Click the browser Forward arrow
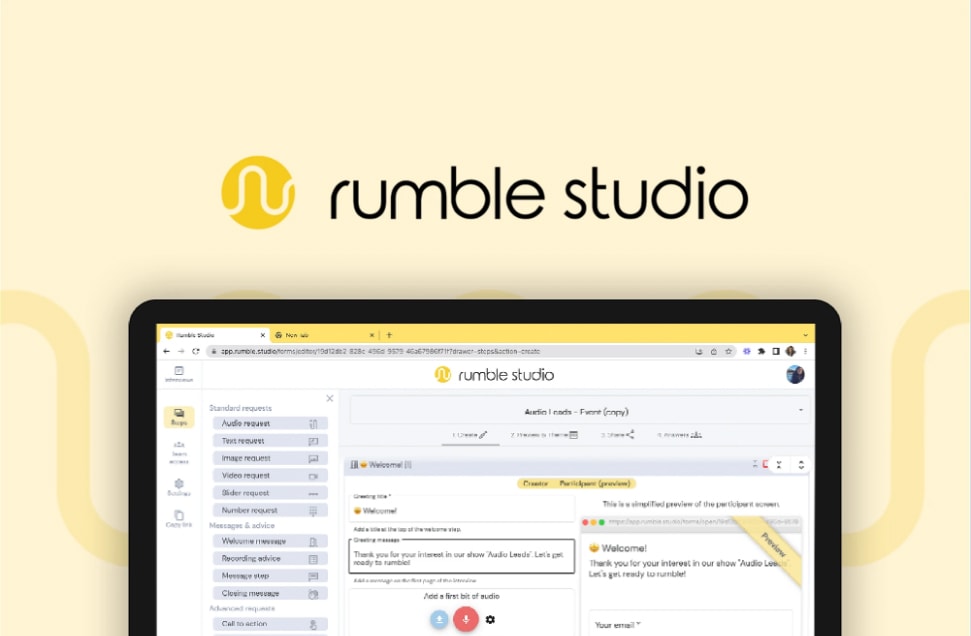Image resolution: width=971 pixels, height=636 pixels. coord(181,351)
